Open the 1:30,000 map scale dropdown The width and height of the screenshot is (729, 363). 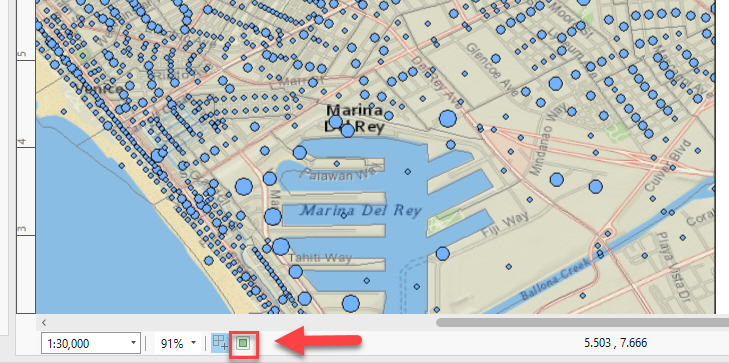pos(133,343)
